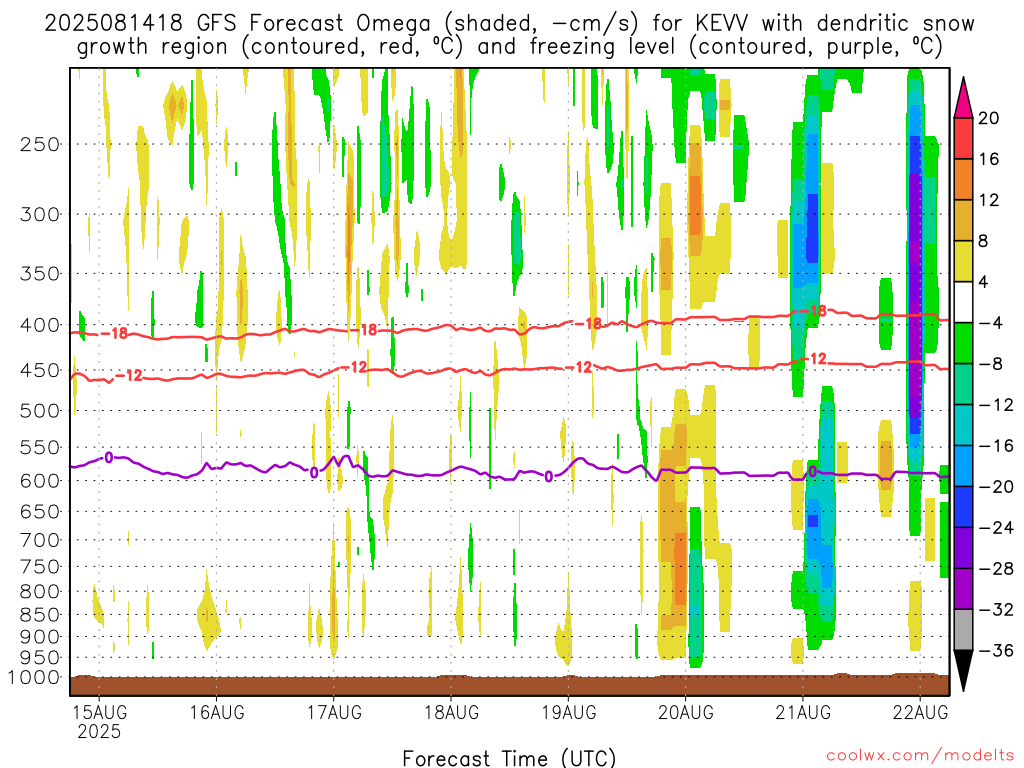Screen dimensions: 1024x768
Task: Click the -36 colorbar label
Action: pyautogui.click(x=996, y=650)
